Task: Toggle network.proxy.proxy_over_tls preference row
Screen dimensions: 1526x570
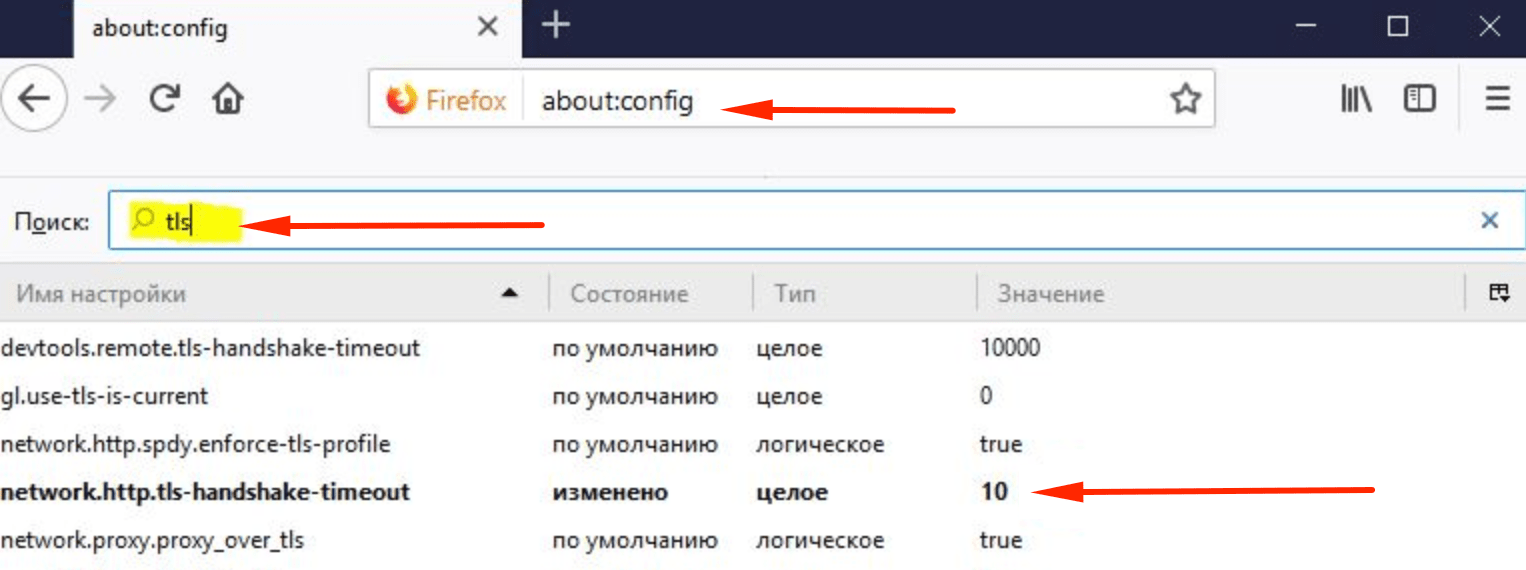Action: pyautogui.click(x=152, y=541)
